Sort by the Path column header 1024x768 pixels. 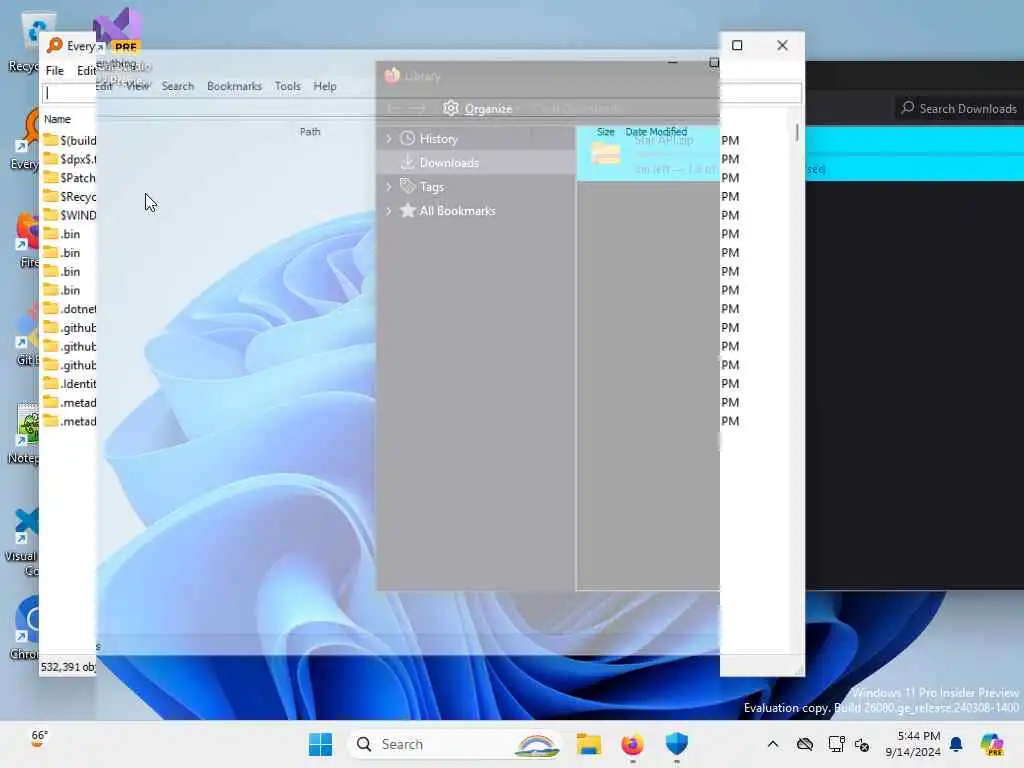tap(310, 131)
